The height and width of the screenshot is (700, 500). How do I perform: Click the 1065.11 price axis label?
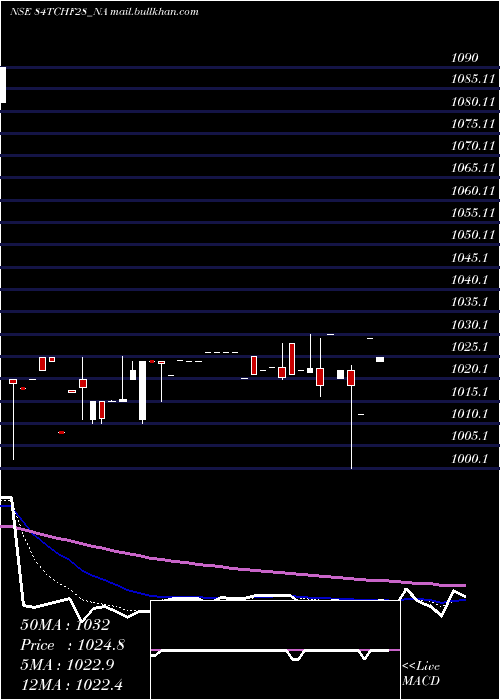point(473,168)
